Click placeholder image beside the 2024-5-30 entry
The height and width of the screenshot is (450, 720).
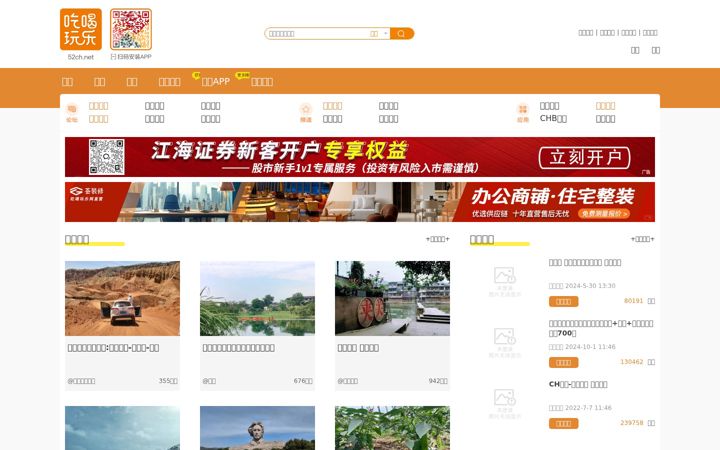(x=505, y=281)
